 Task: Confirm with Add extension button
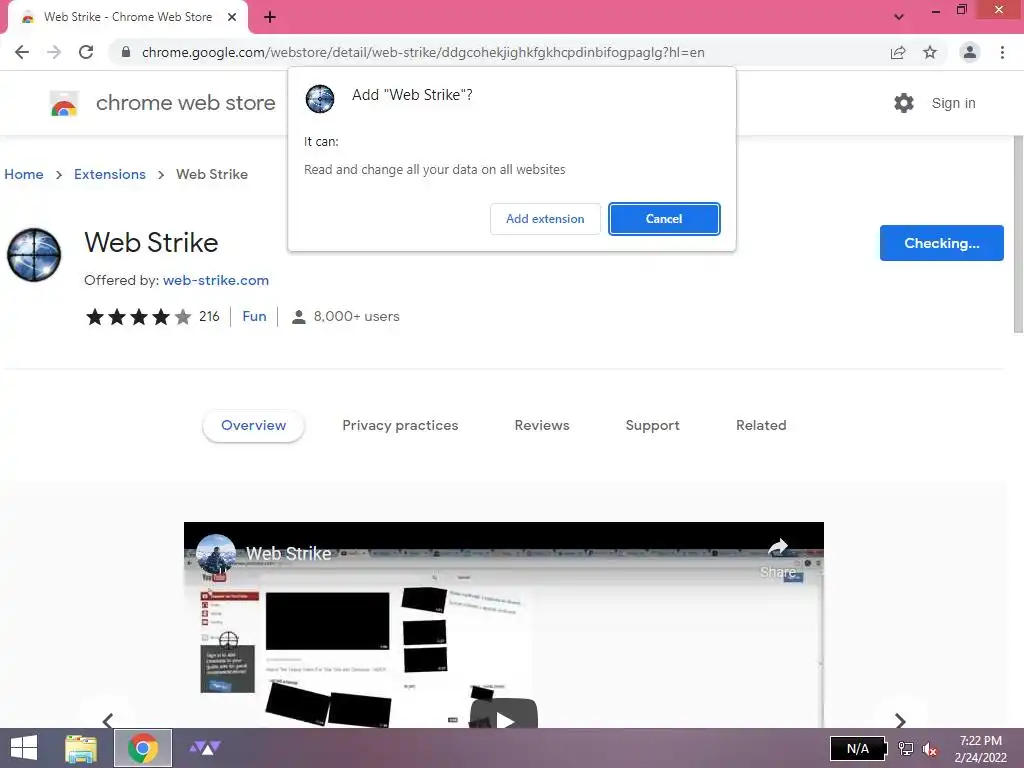545,219
